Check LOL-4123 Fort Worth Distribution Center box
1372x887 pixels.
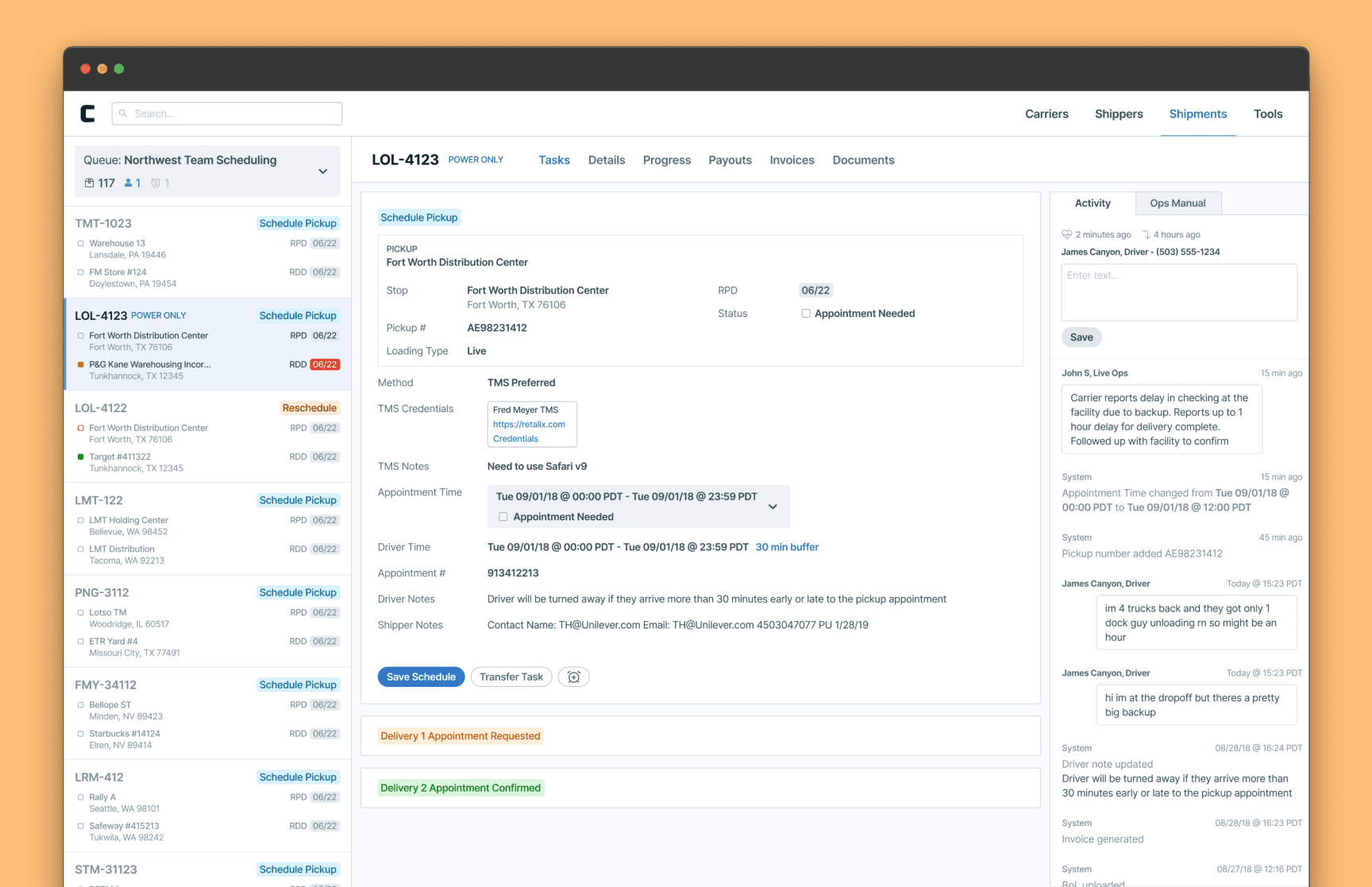[x=80, y=336]
